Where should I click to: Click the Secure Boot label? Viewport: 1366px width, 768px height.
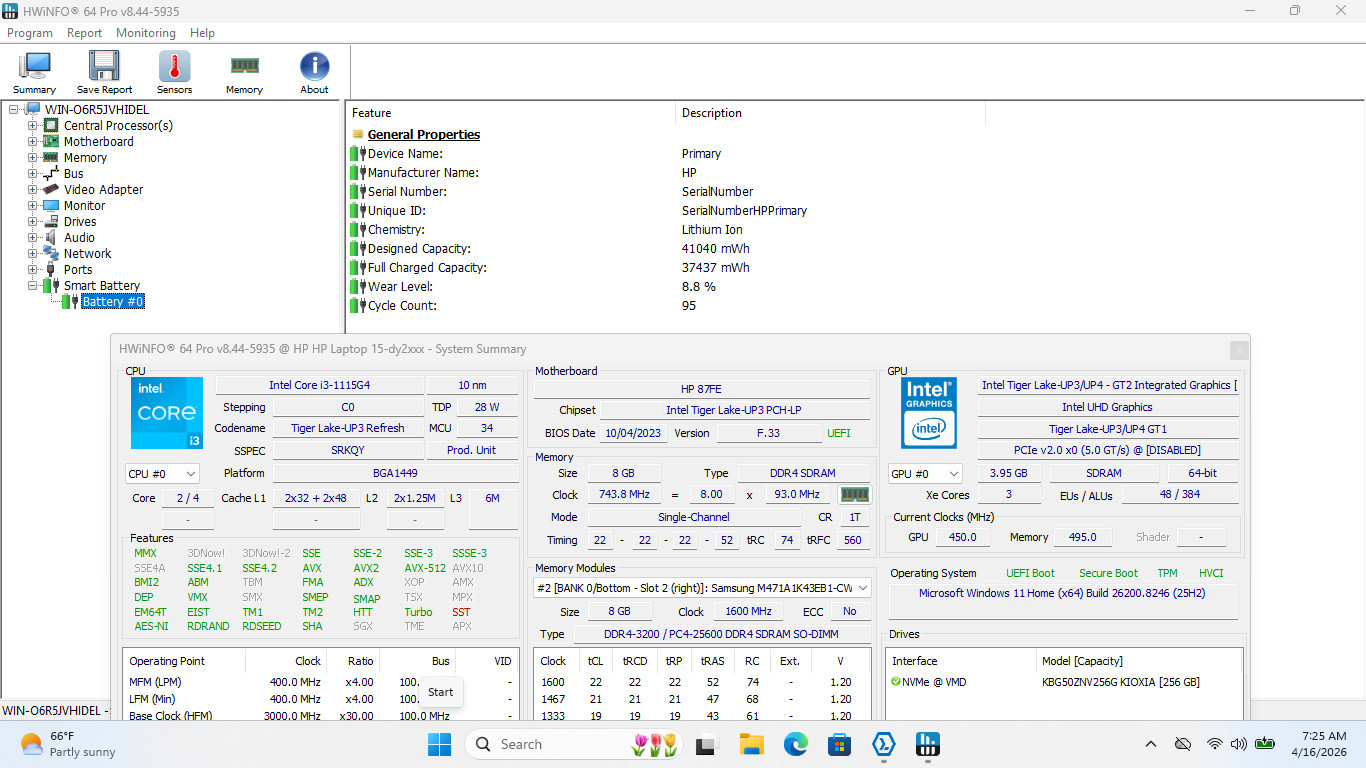1108,573
